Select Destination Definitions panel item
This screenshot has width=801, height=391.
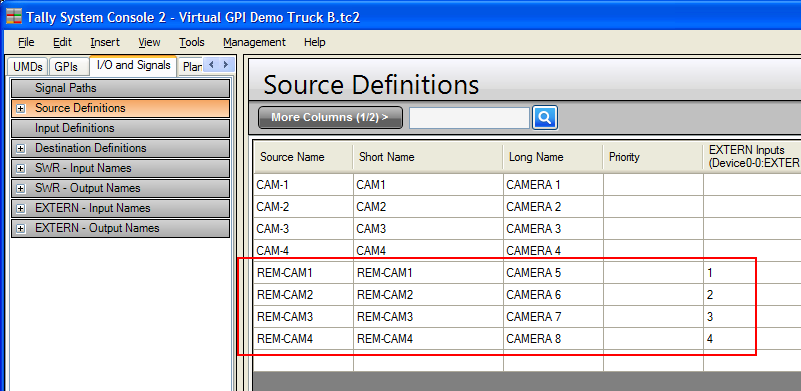[121, 148]
